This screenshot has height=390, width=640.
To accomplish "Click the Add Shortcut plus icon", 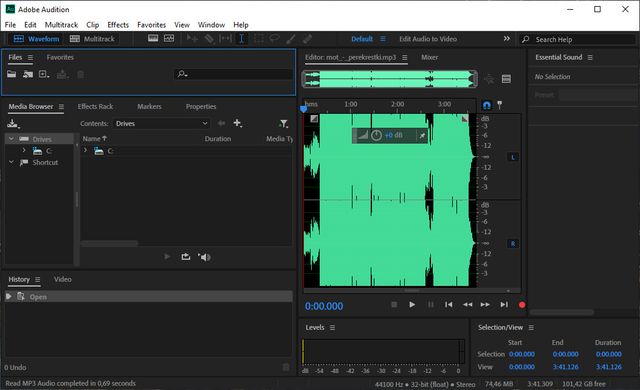I will pyautogui.click(x=238, y=123).
